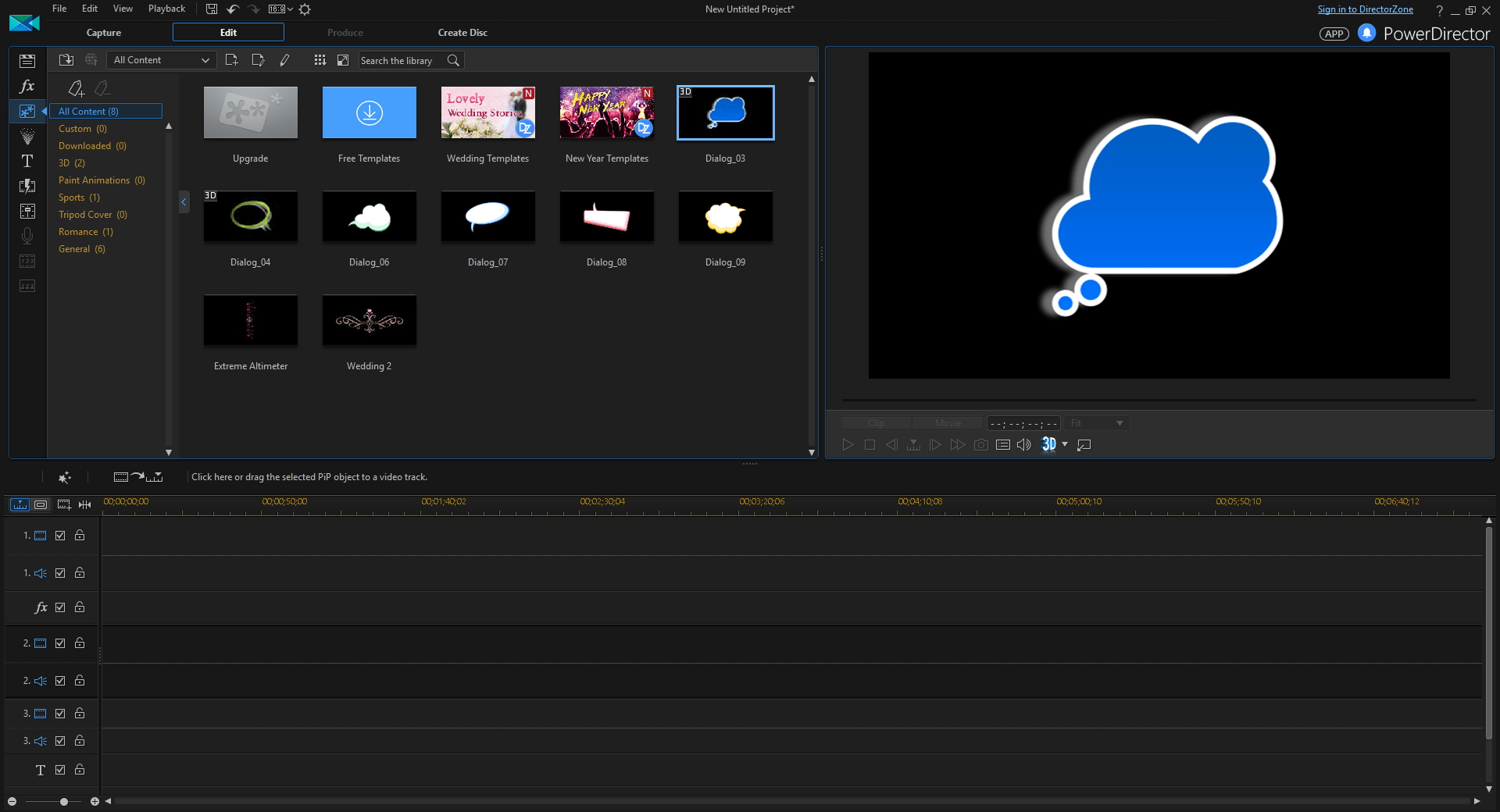Toggle the video track 2 enable checkbox
This screenshot has width=1500, height=812.
coord(60,643)
